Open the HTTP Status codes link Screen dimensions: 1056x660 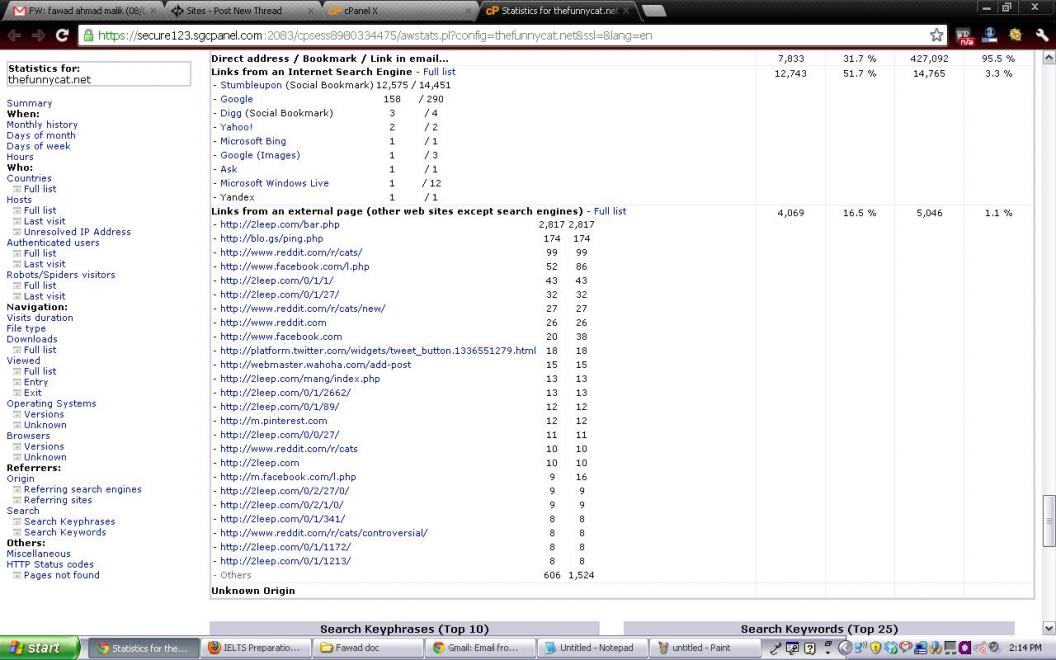50,564
